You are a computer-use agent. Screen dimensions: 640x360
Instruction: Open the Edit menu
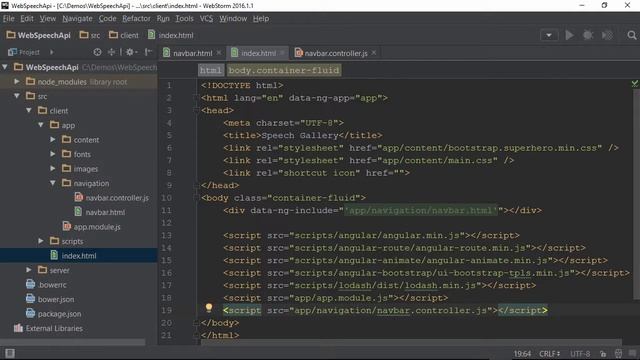click(x=27, y=19)
